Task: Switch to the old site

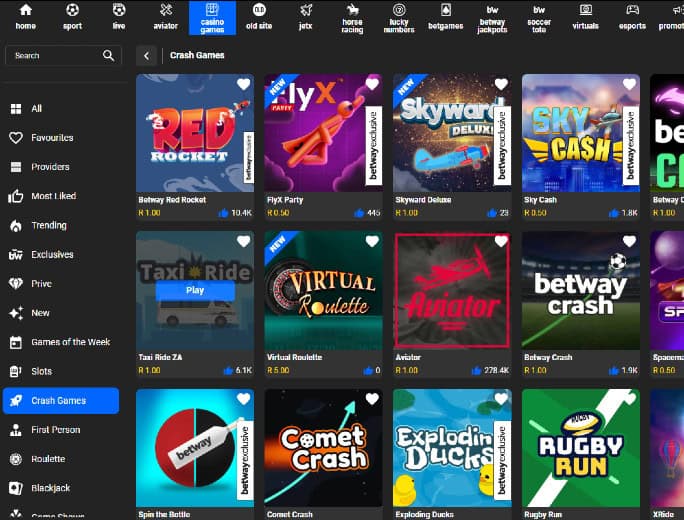Action: point(259,17)
